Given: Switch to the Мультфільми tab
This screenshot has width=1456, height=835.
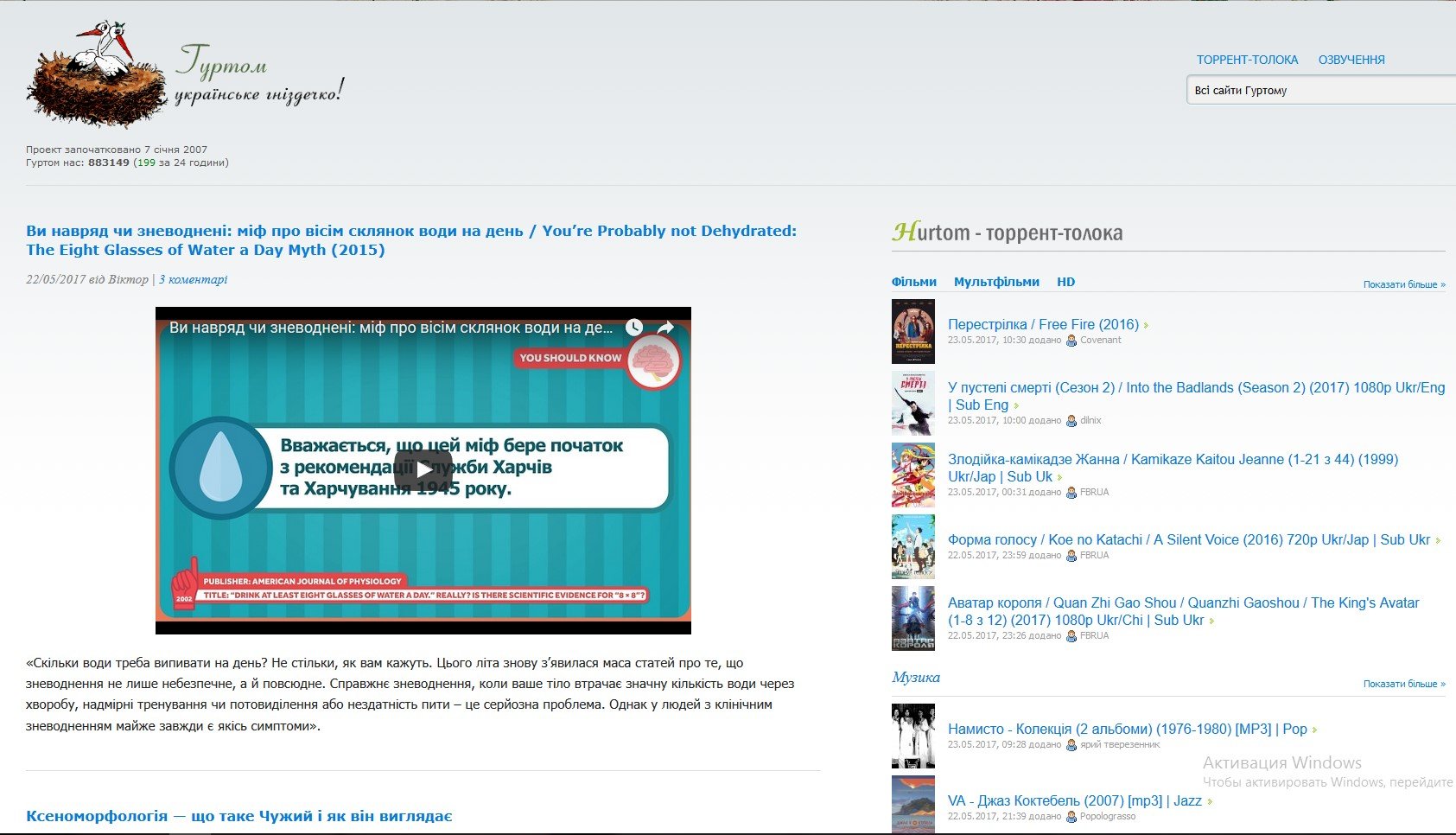Looking at the screenshot, I should coord(996,282).
